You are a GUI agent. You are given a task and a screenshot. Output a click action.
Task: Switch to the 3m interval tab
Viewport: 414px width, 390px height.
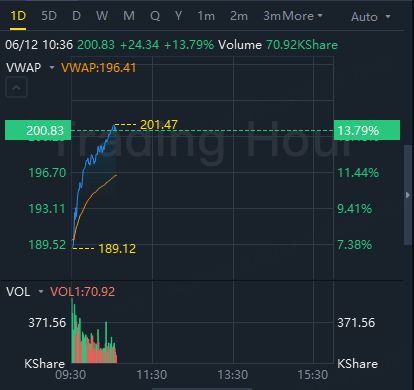coord(272,16)
